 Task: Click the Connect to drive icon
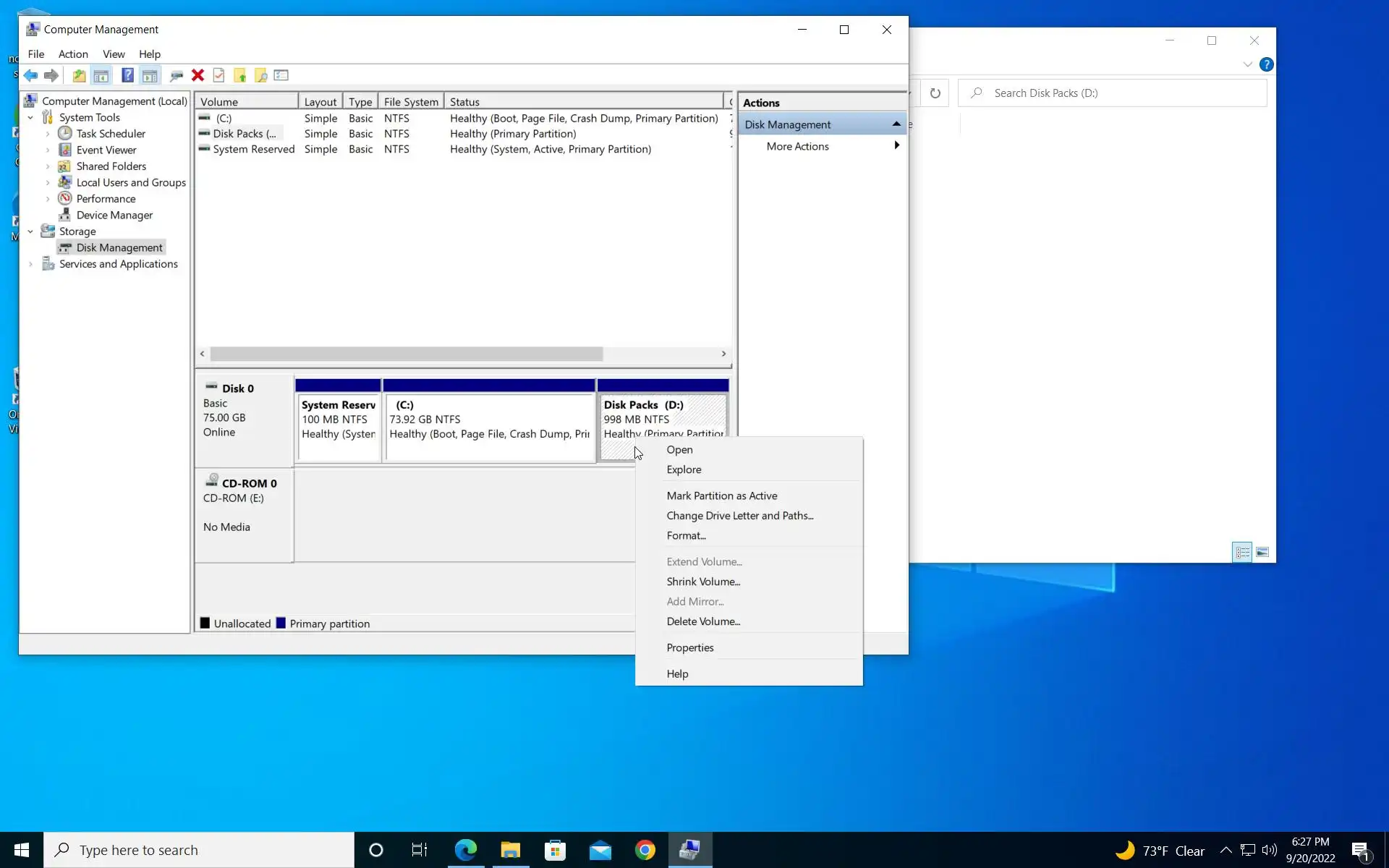click(176, 75)
